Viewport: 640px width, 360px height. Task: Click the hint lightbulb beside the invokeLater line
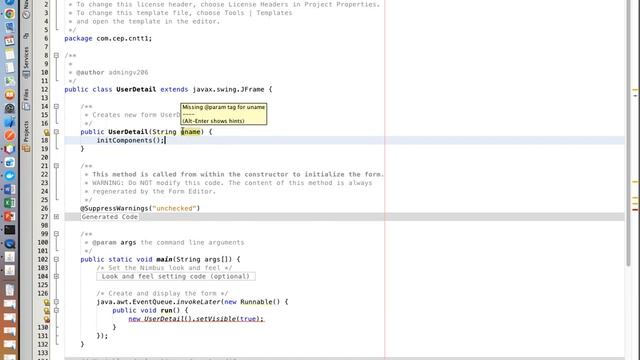46,302
